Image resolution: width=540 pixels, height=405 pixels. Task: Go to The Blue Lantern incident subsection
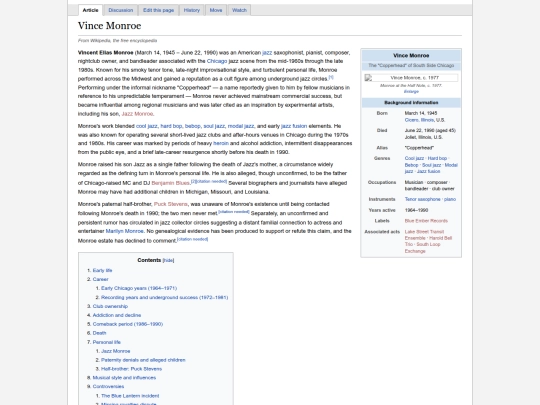[130, 396]
